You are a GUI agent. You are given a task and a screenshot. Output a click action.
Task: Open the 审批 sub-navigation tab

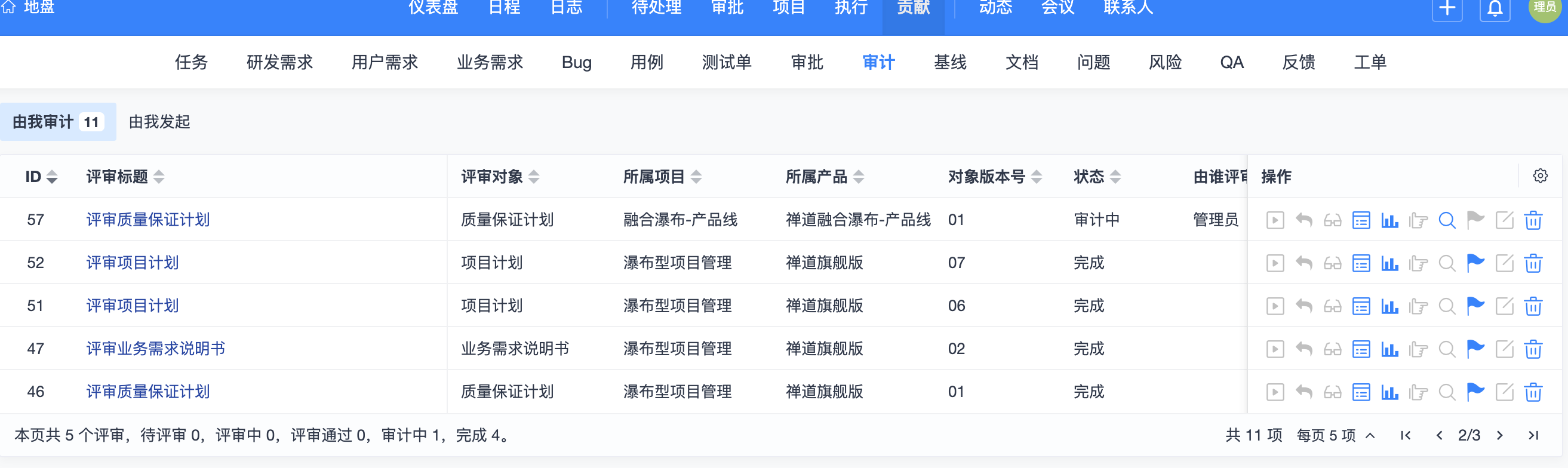click(x=807, y=62)
